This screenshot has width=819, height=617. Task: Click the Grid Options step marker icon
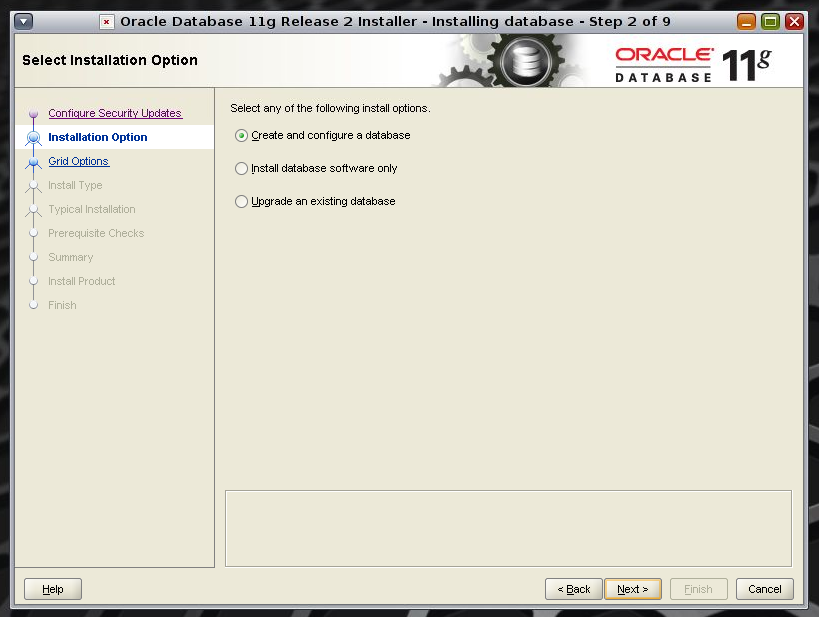click(33, 162)
